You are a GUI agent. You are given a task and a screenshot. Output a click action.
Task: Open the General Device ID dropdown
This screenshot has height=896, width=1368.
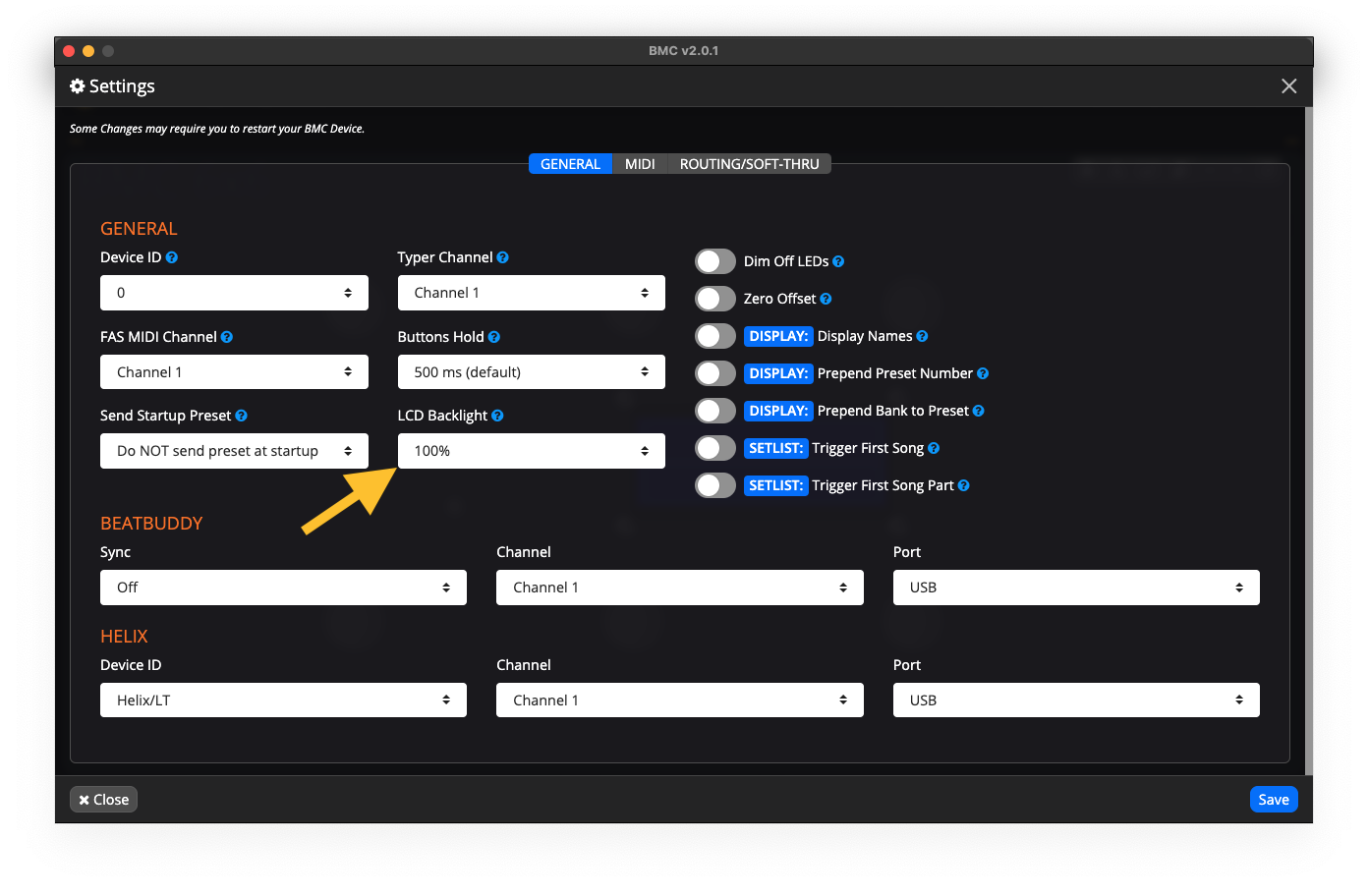pyautogui.click(x=234, y=293)
